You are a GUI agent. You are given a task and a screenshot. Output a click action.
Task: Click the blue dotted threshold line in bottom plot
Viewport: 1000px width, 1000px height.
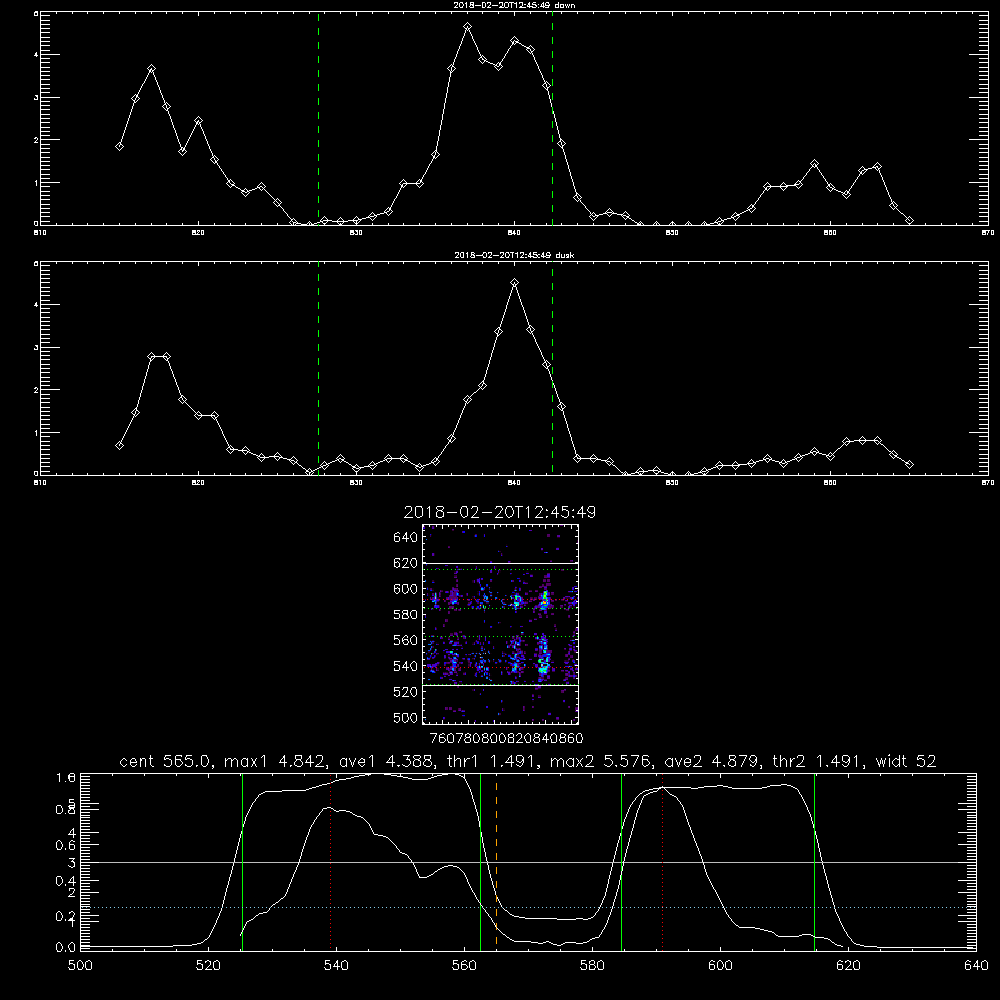(x=526, y=907)
